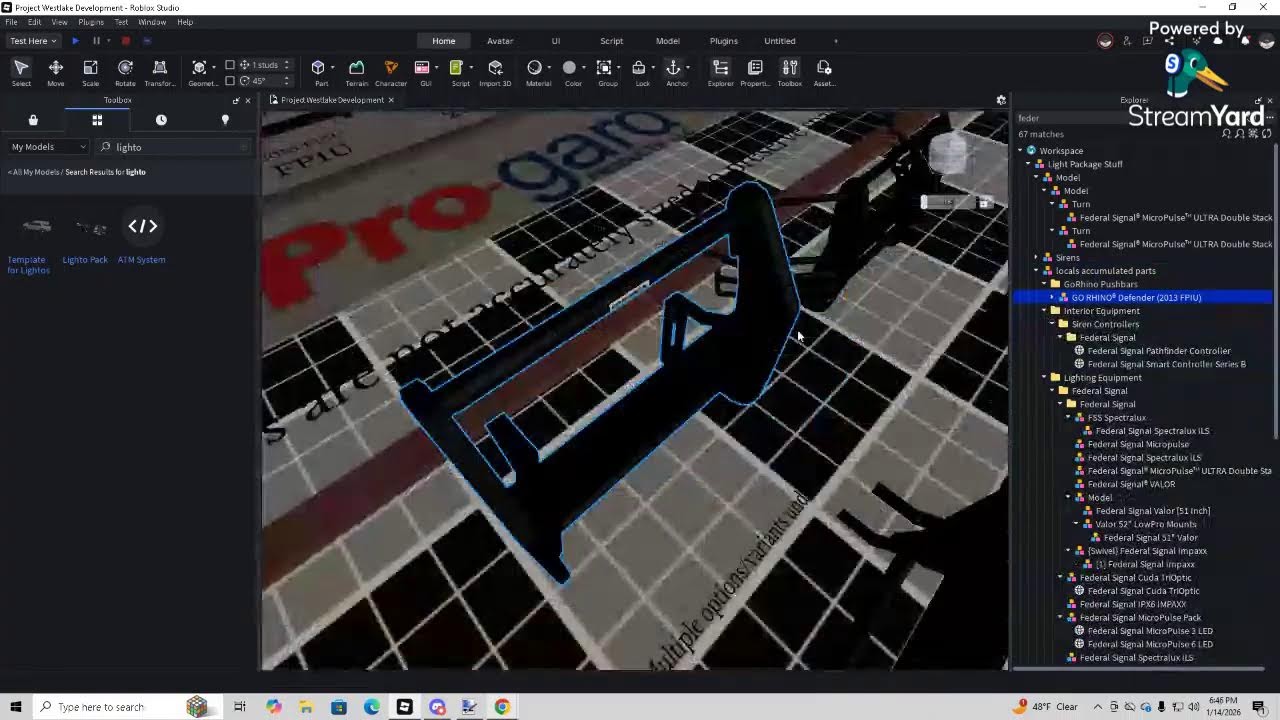The width and height of the screenshot is (1280, 720).
Task: Collapse the Interior Equipment folder
Action: 1044,311
